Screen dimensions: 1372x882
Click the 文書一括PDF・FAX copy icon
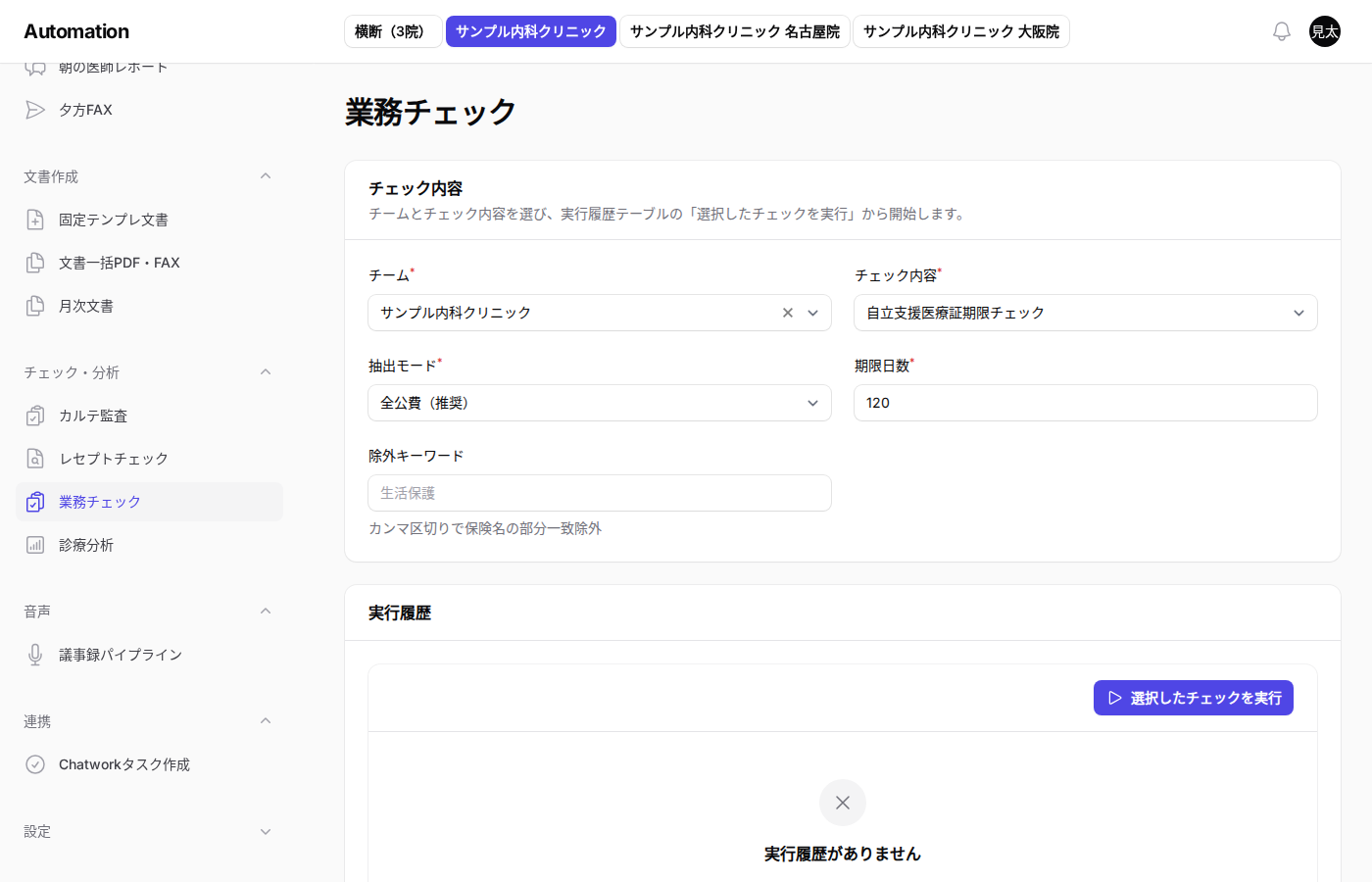[x=35, y=263]
